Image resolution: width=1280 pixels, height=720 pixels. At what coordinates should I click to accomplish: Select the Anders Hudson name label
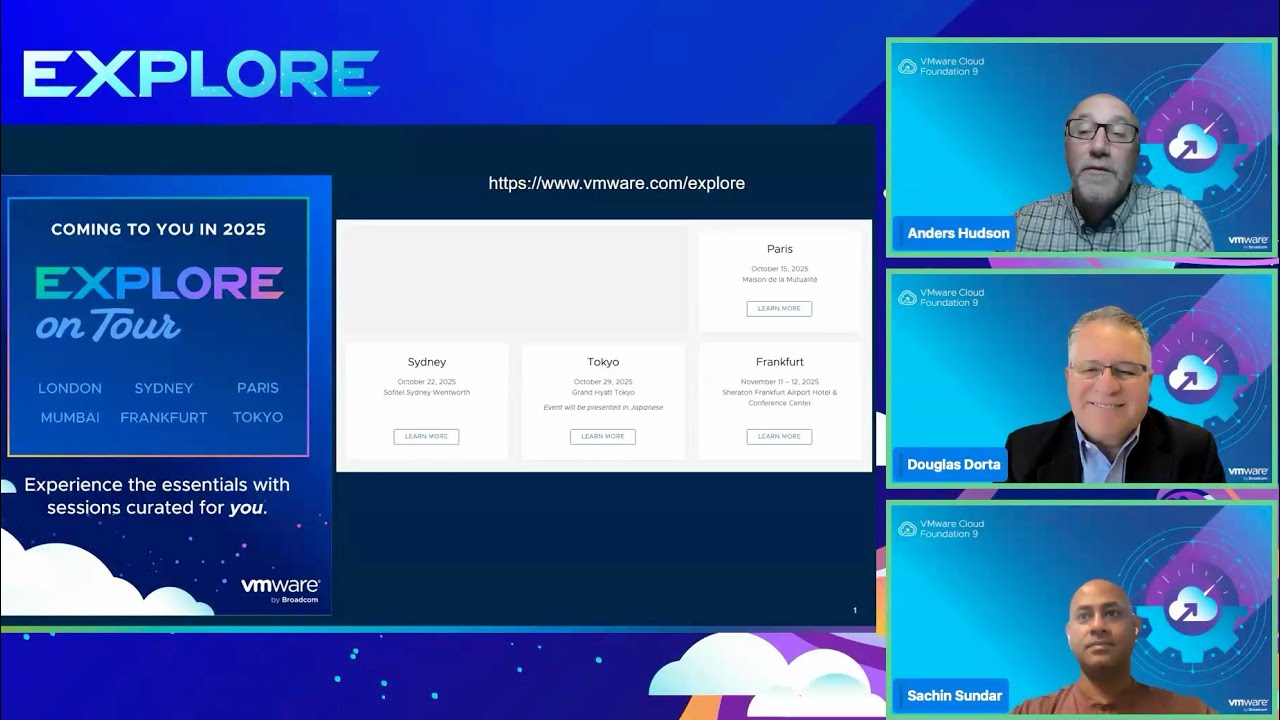(x=957, y=234)
